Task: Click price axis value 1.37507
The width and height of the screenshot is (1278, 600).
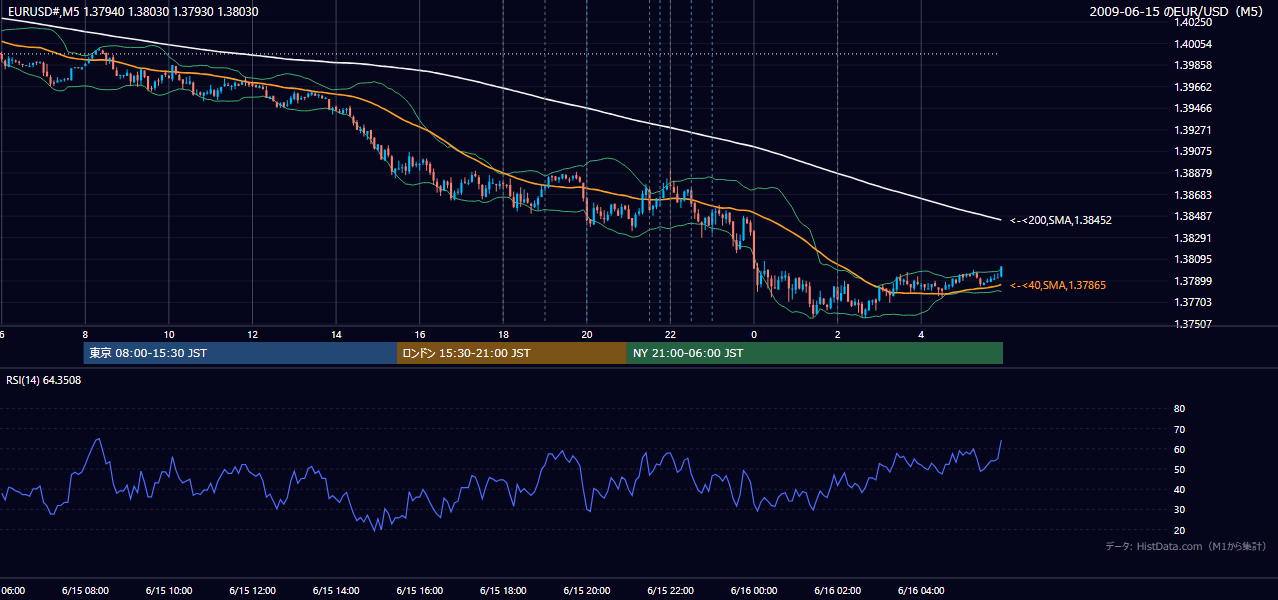Action: (x=1194, y=324)
